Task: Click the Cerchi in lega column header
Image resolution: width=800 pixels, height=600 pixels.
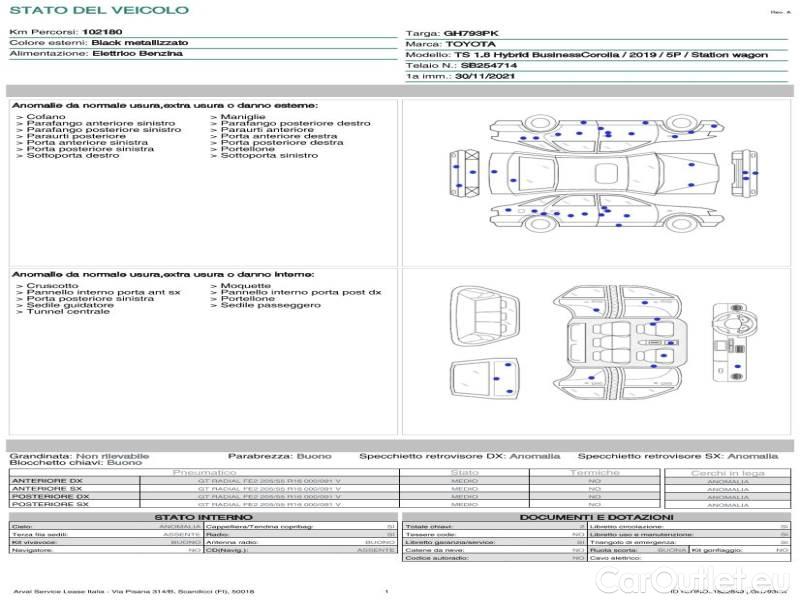Action: point(727,472)
